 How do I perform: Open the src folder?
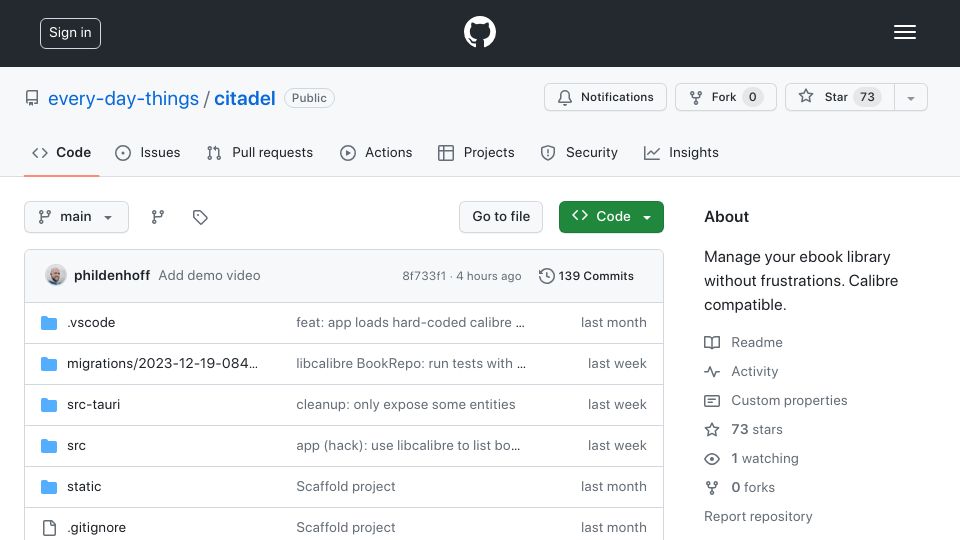[x=77, y=446]
